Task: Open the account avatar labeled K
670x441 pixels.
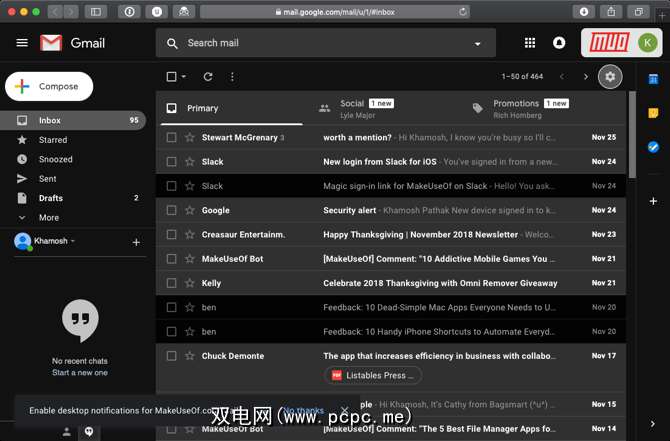Action: 647,43
